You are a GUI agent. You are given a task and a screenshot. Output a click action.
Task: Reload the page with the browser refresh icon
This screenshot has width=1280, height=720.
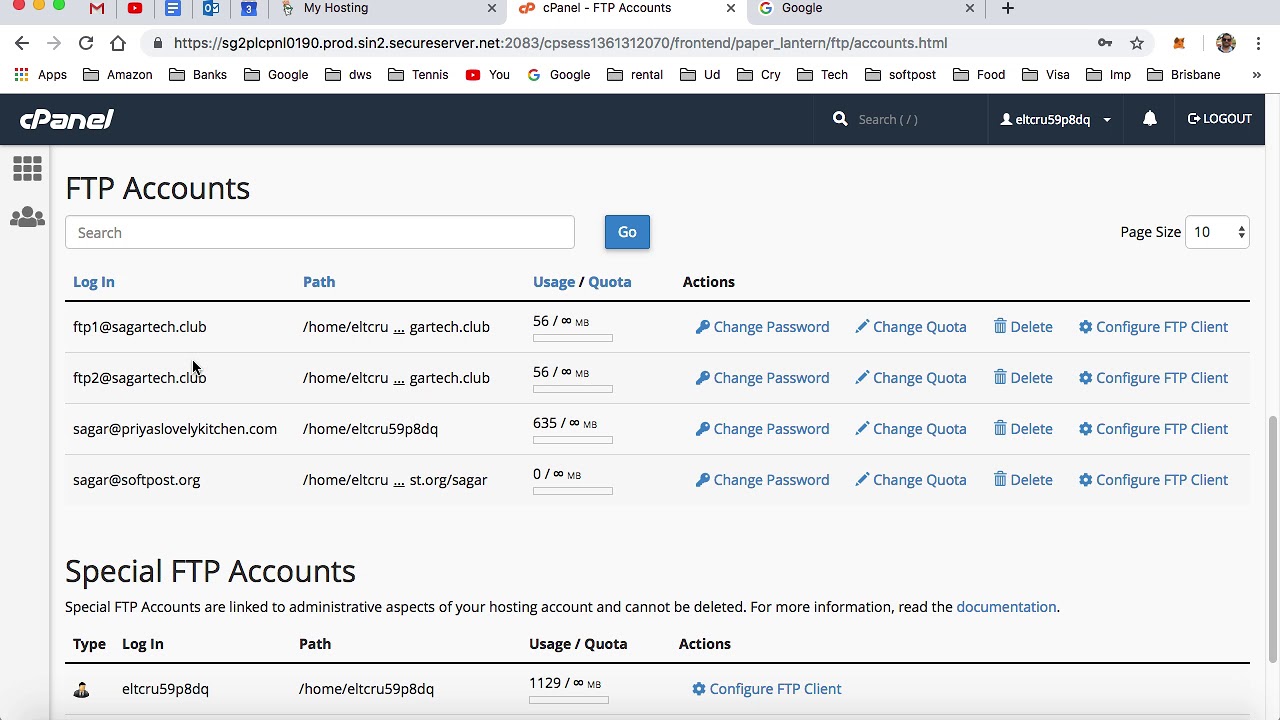[x=86, y=43]
